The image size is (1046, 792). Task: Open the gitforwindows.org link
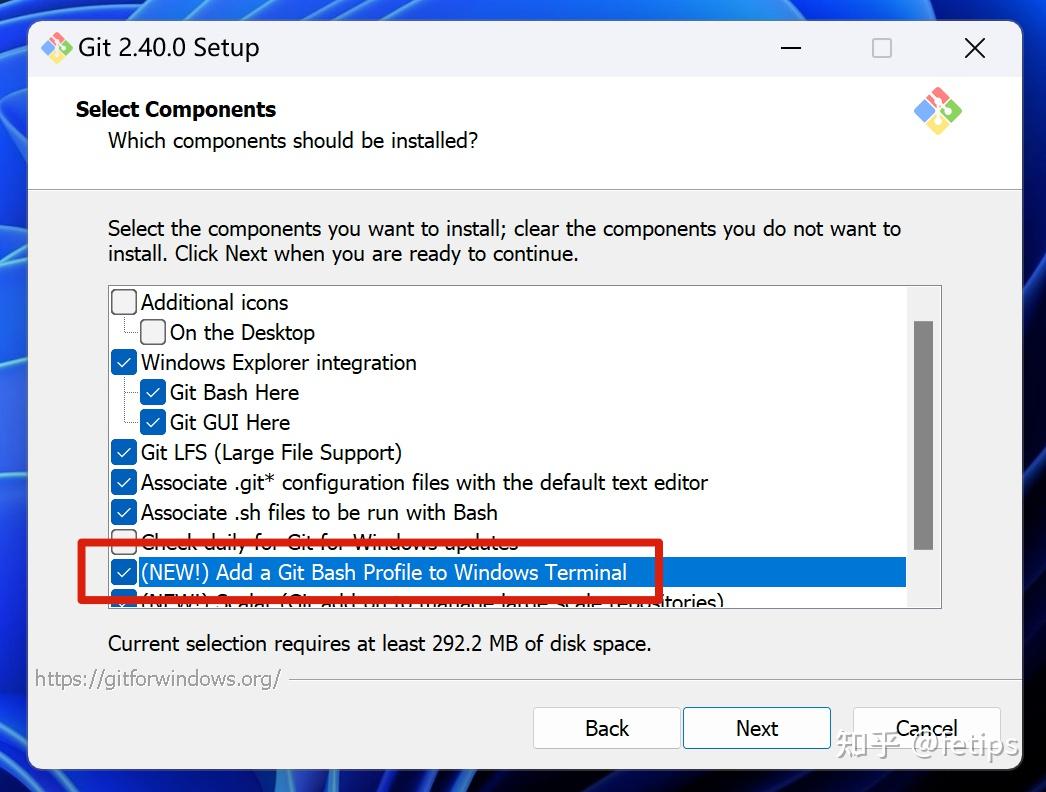tap(158, 679)
